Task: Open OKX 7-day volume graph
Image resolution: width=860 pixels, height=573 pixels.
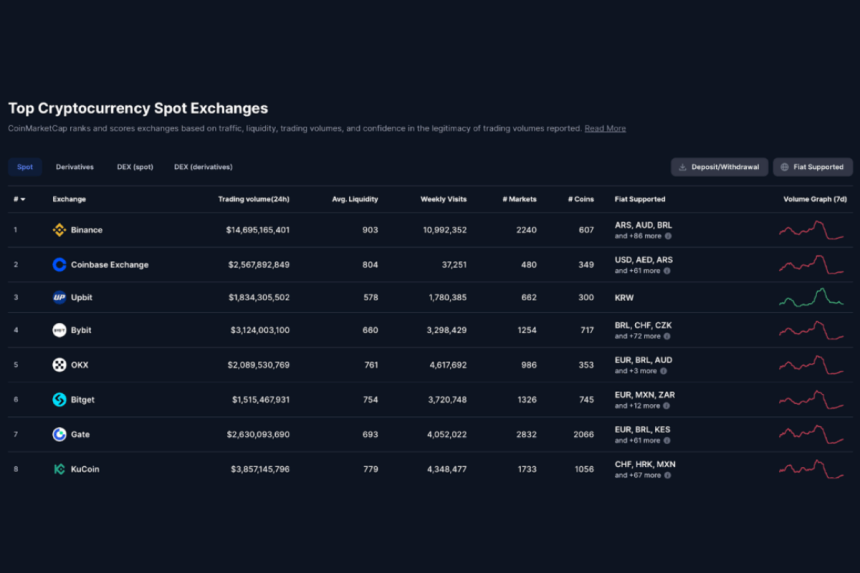Action: (x=811, y=365)
